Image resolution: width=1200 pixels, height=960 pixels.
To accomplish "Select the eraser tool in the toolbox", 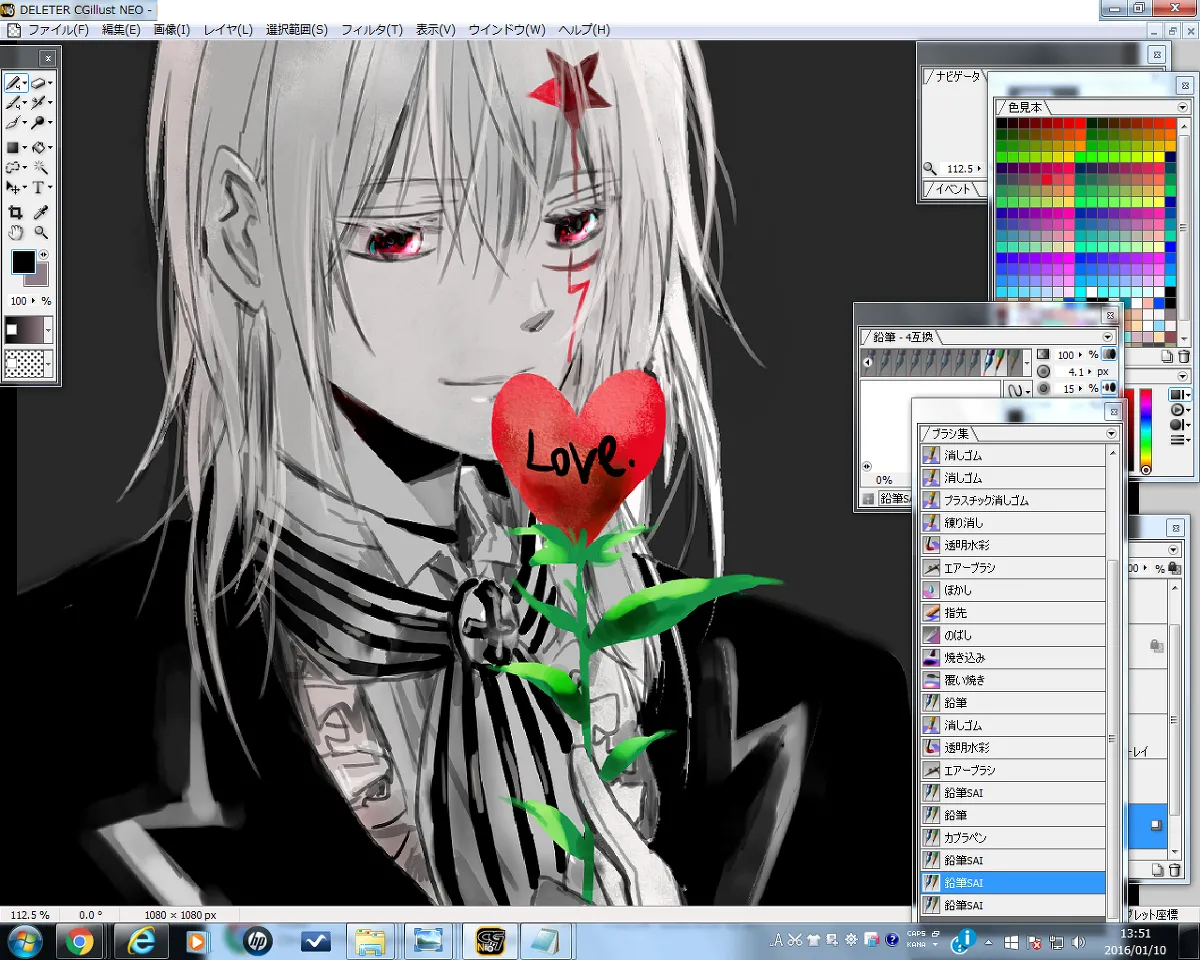I will (39, 83).
